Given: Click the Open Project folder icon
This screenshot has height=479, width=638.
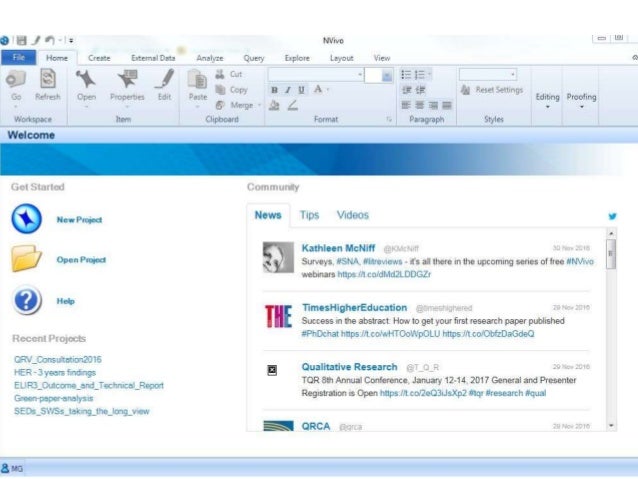Looking at the screenshot, I should click(x=26, y=258).
